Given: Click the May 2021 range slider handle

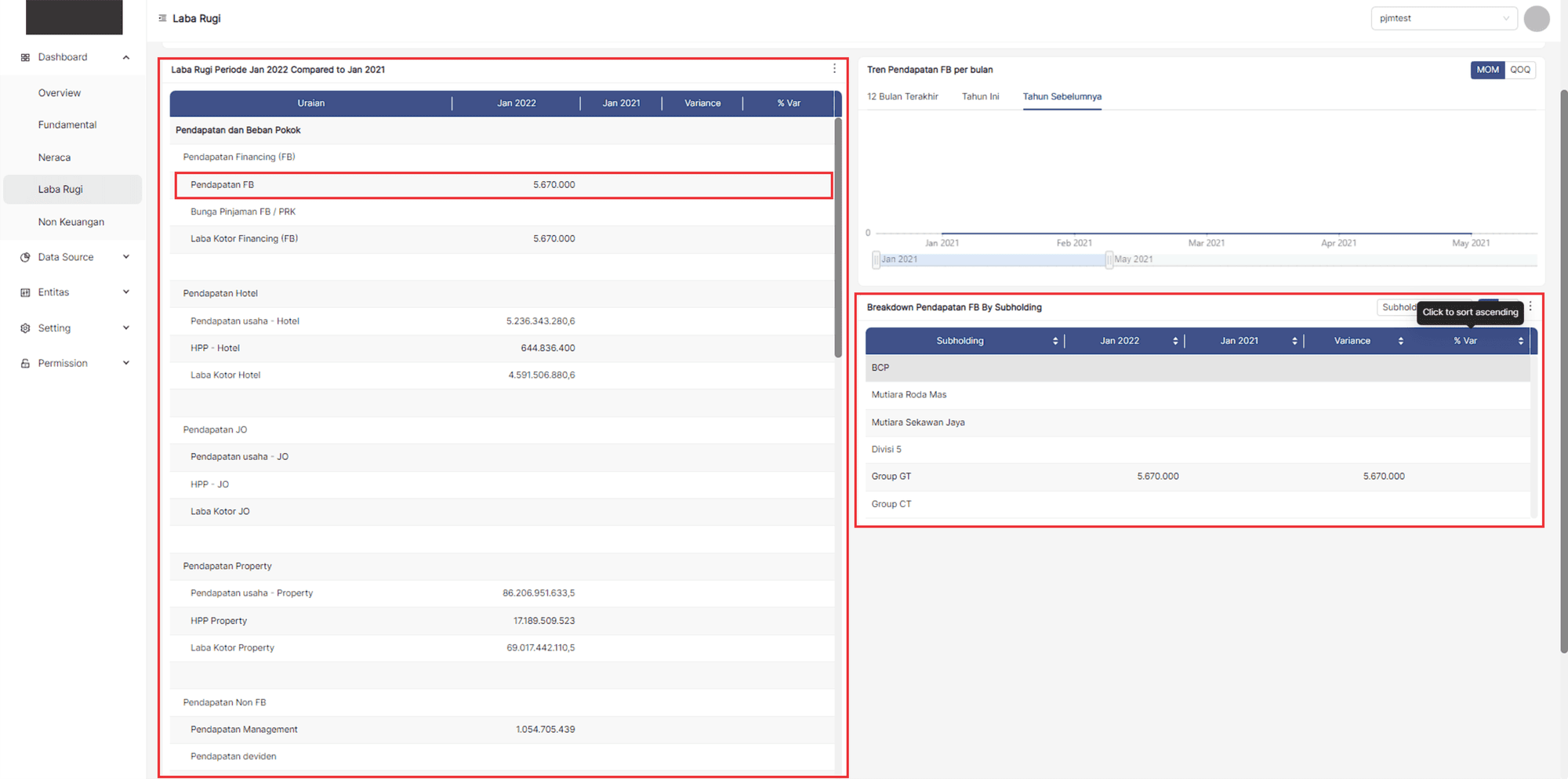Looking at the screenshot, I should pos(1109,259).
